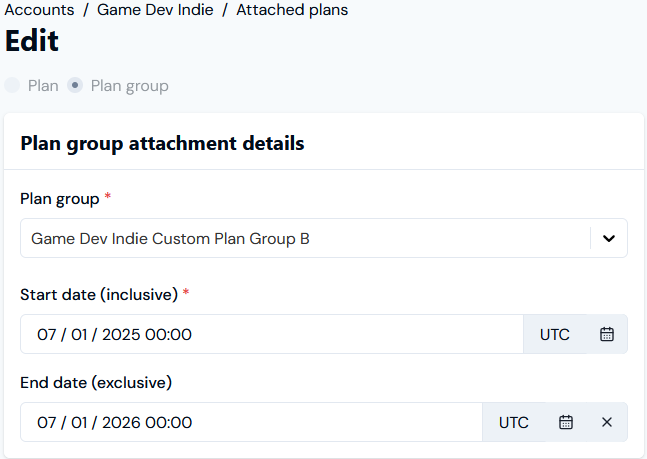Screen dimensions: 647x459
Task: Clear the end date with the X icon
Action: (607, 422)
